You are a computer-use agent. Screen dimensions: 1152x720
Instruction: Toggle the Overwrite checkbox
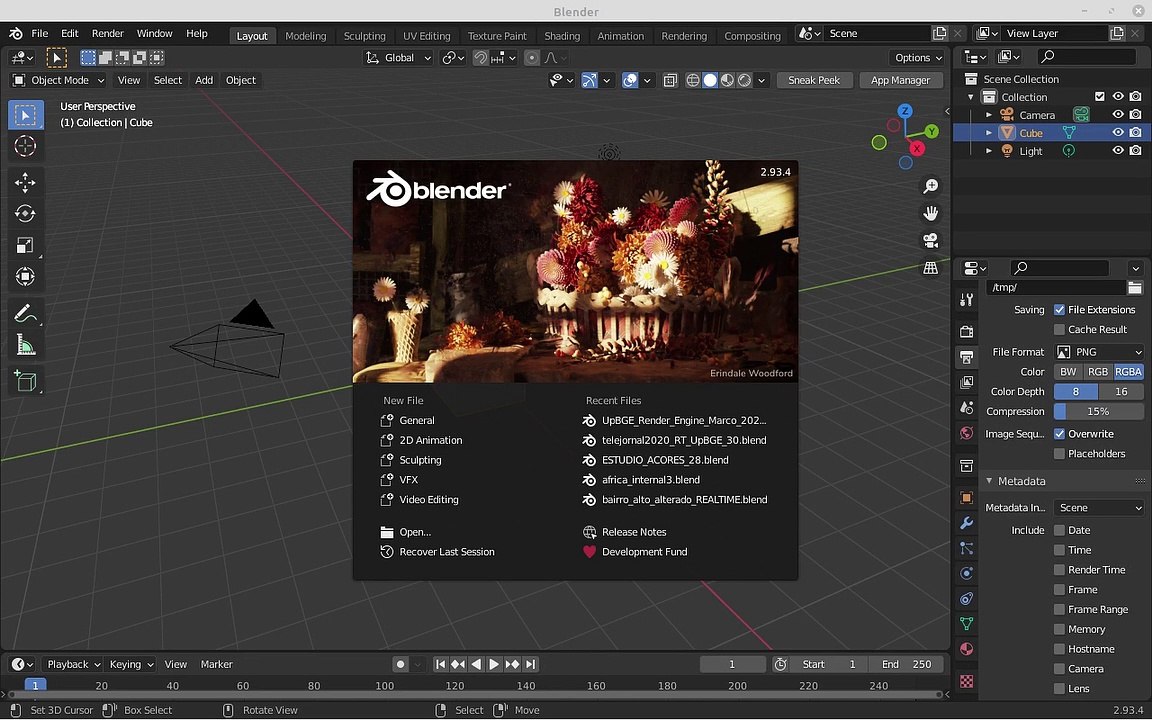[1059, 434]
